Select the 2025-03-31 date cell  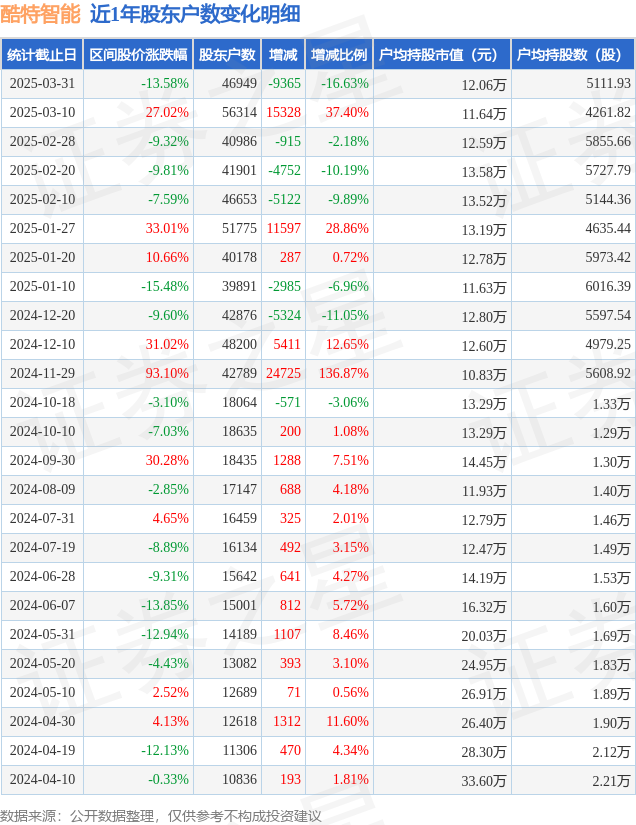(43, 83)
